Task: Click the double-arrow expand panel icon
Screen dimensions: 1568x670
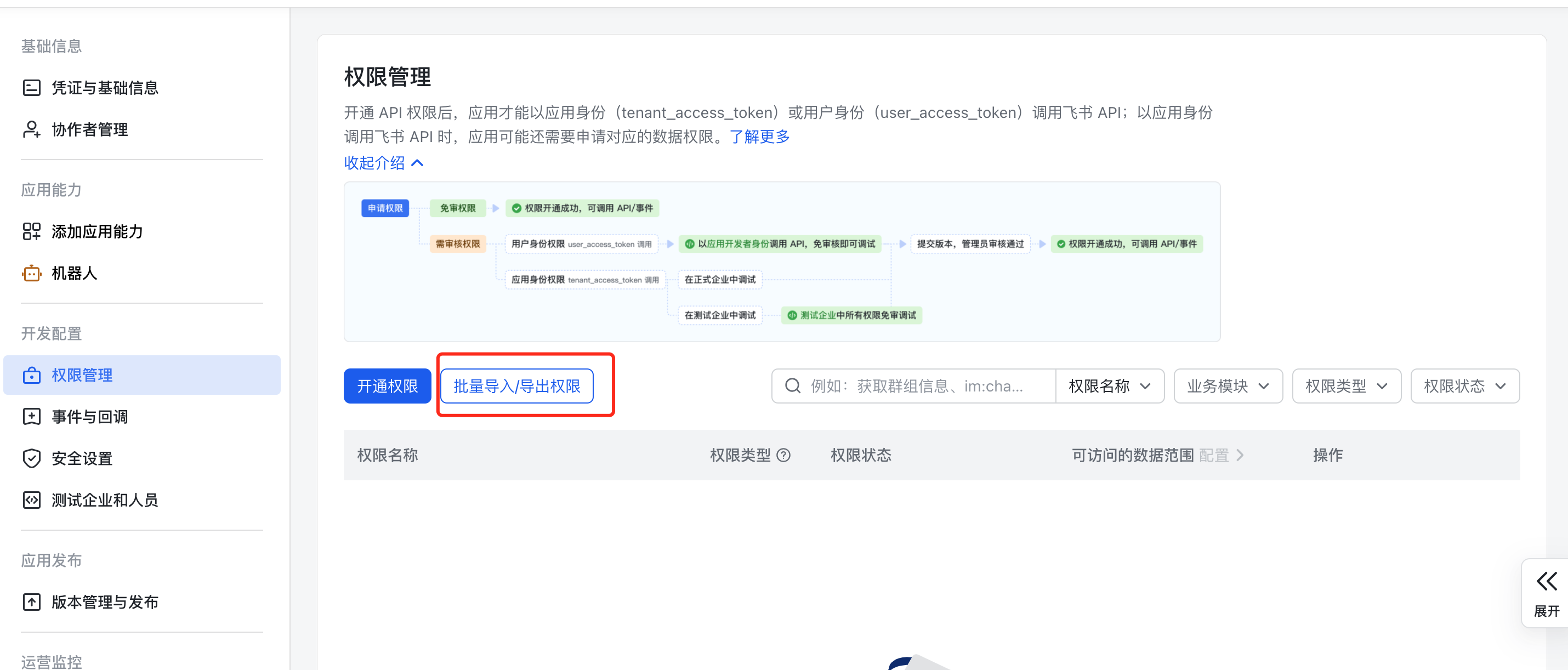Action: tap(1546, 581)
